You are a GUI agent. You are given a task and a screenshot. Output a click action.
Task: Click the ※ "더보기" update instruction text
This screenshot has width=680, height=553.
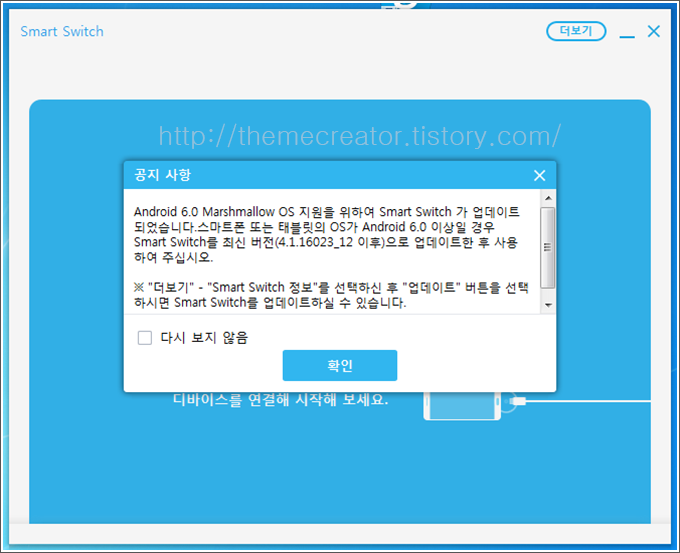coord(331,295)
